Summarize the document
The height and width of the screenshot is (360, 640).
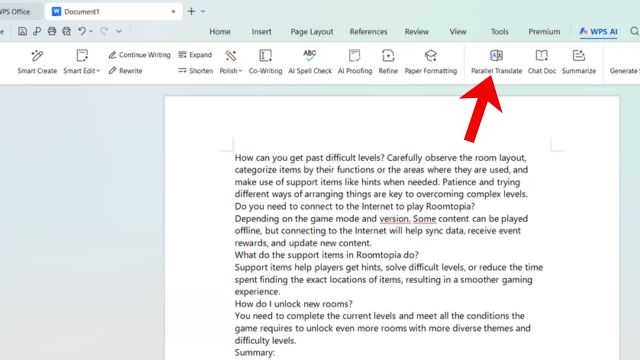tap(579, 62)
